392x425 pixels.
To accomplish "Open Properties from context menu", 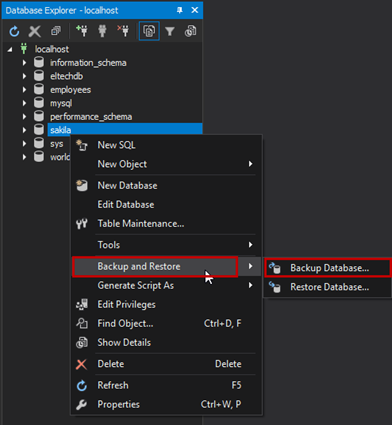I will coord(166,404).
